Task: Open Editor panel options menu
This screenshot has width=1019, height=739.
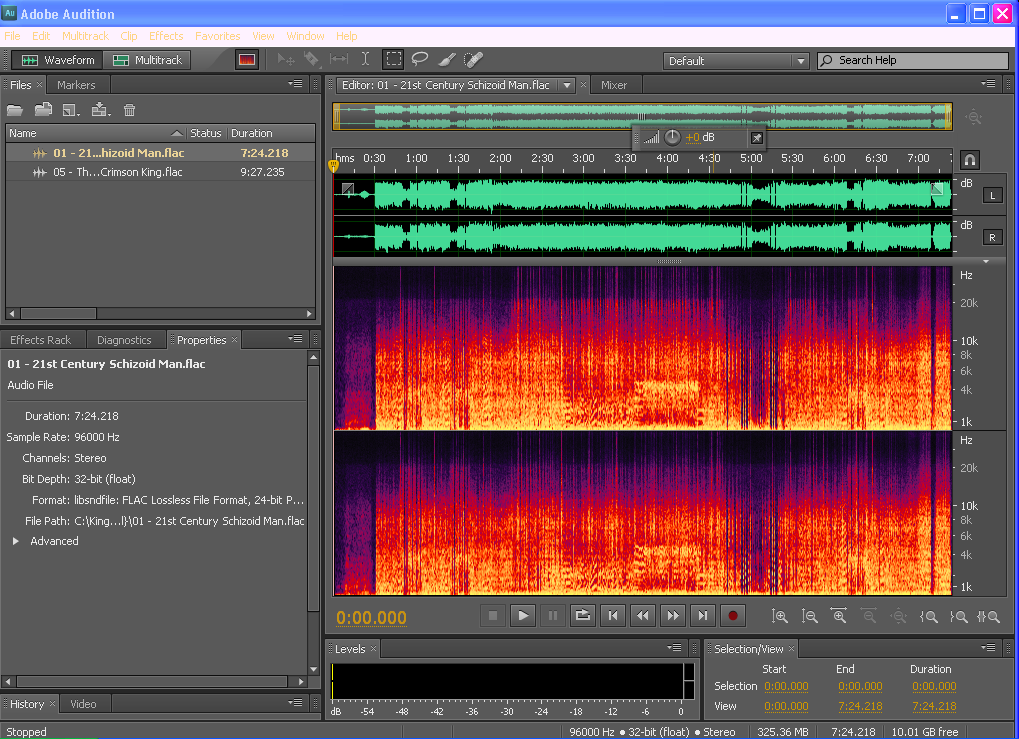Action: [988, 84]
